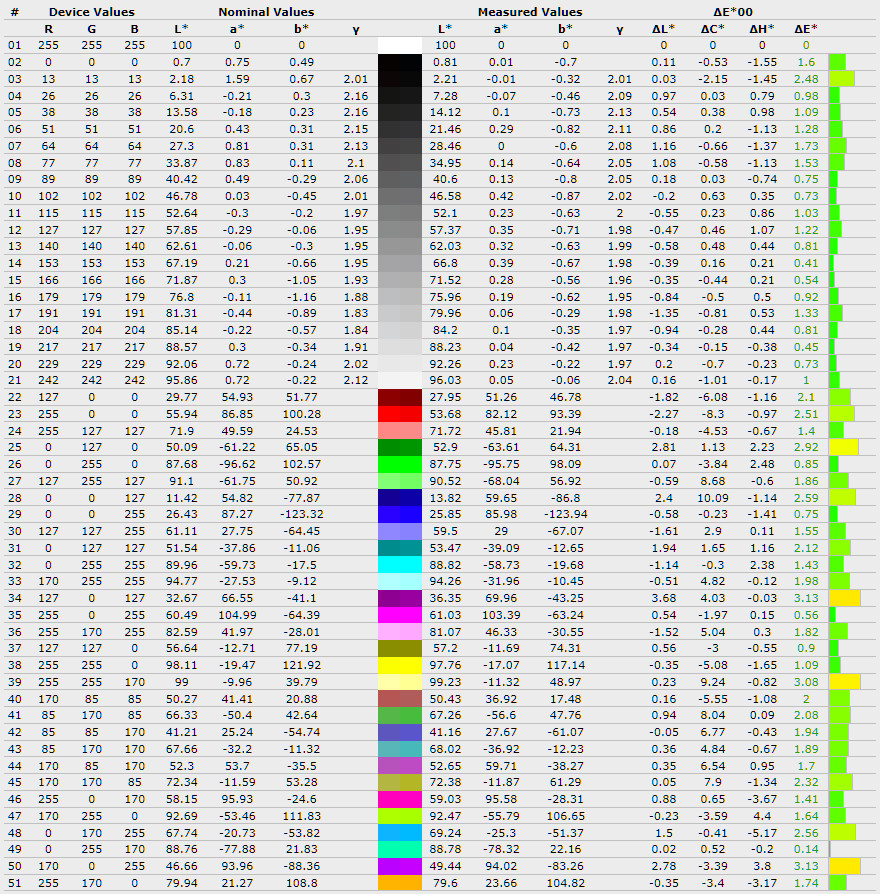880x894 pixels.
Task: Click the ΔH* column header
Action: 761,29
